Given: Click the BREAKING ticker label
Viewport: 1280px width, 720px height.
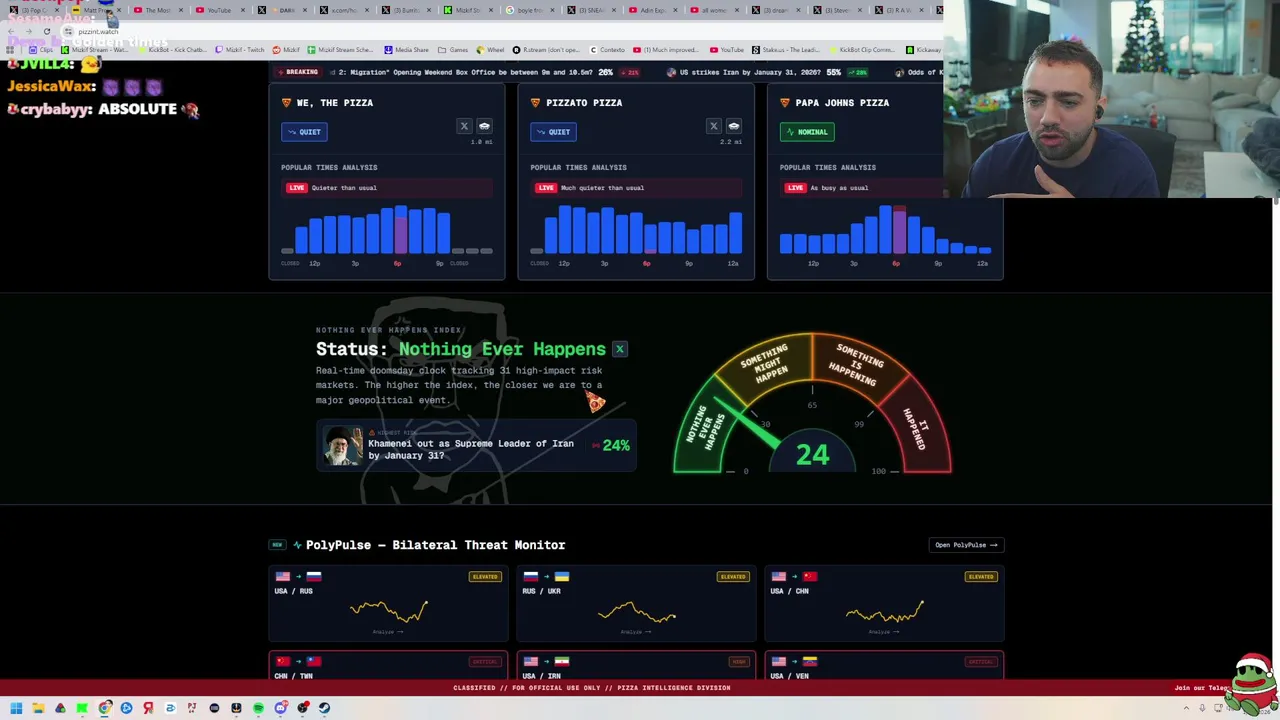Looking at the screenshot, I should coord(297,72).
